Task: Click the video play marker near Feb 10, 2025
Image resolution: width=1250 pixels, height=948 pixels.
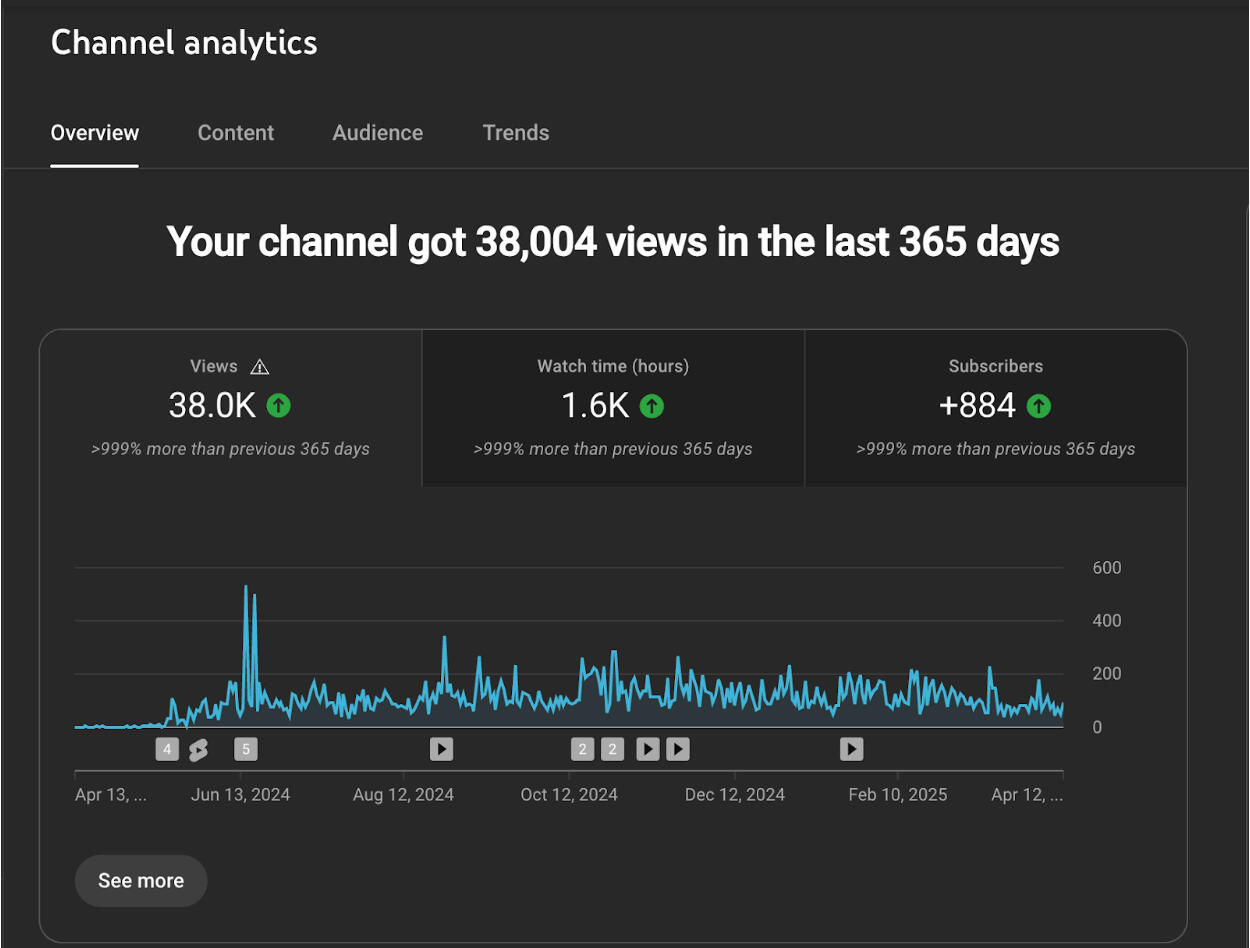Action: [x=851, y=749]
